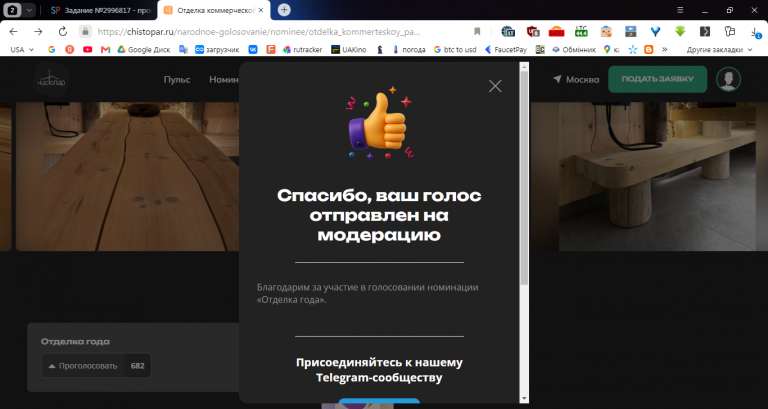The image size is (768, 409).
Task: Go back to the previous page
Action: tap(13, 31)
